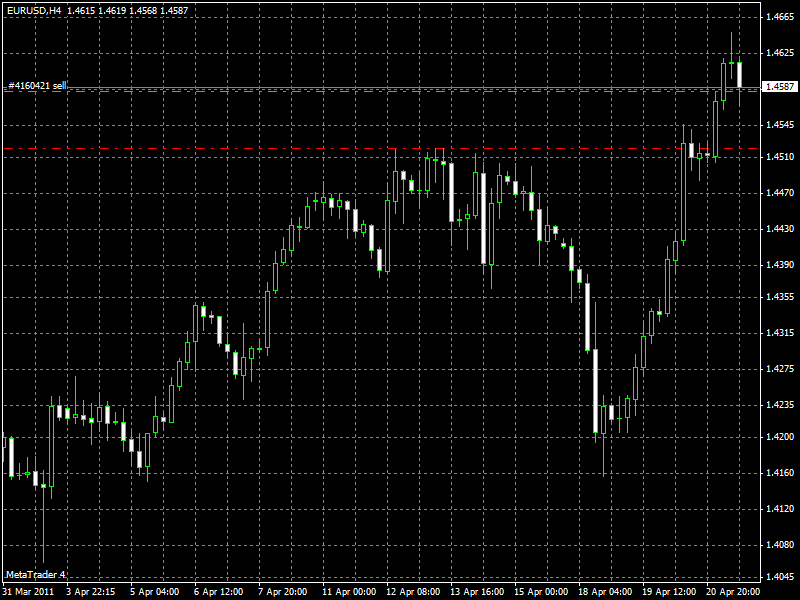
Task: Click the 5 Apr 04:00 time label
Action: tap(155, 592)
